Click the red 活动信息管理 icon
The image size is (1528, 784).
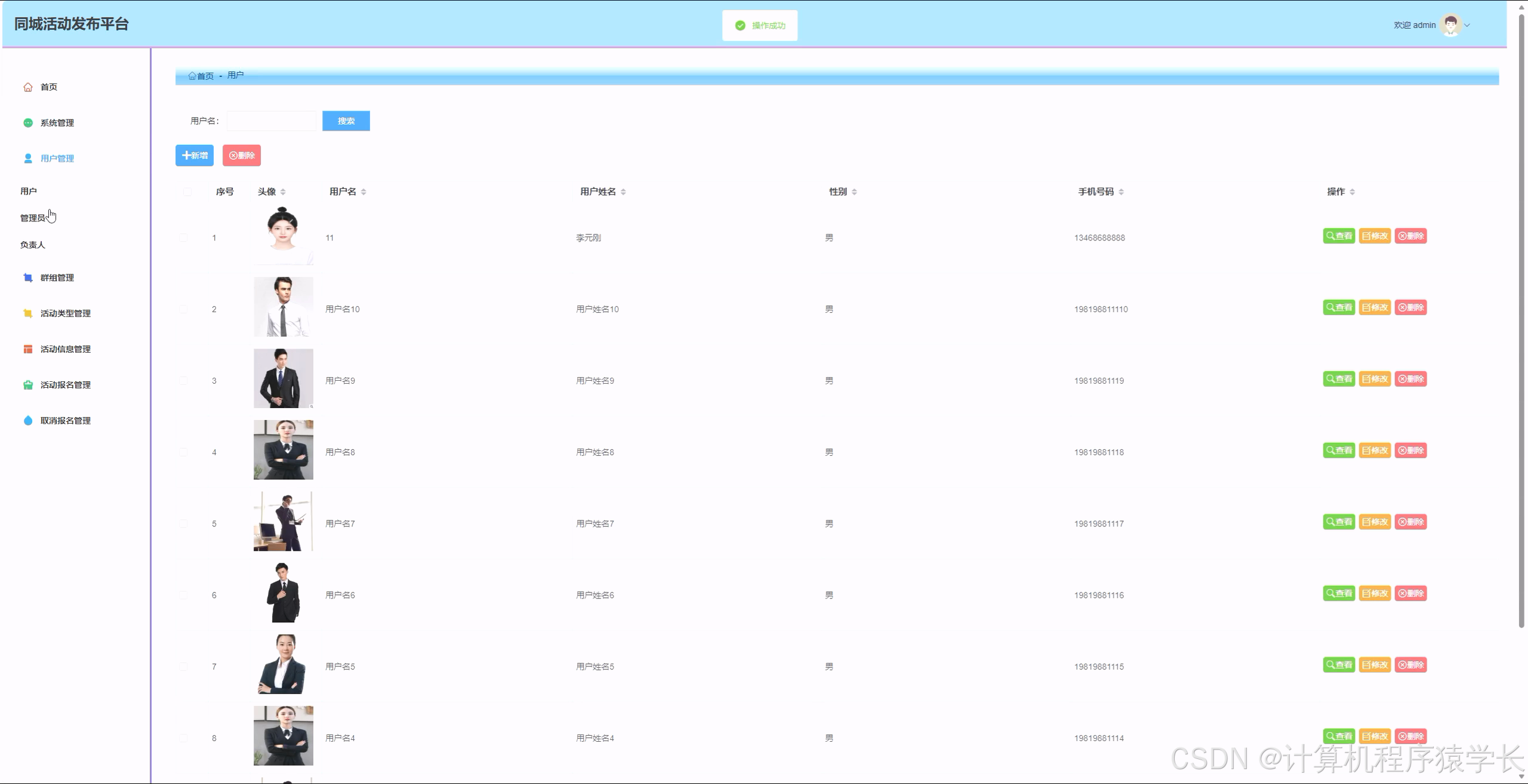(28, 350)
